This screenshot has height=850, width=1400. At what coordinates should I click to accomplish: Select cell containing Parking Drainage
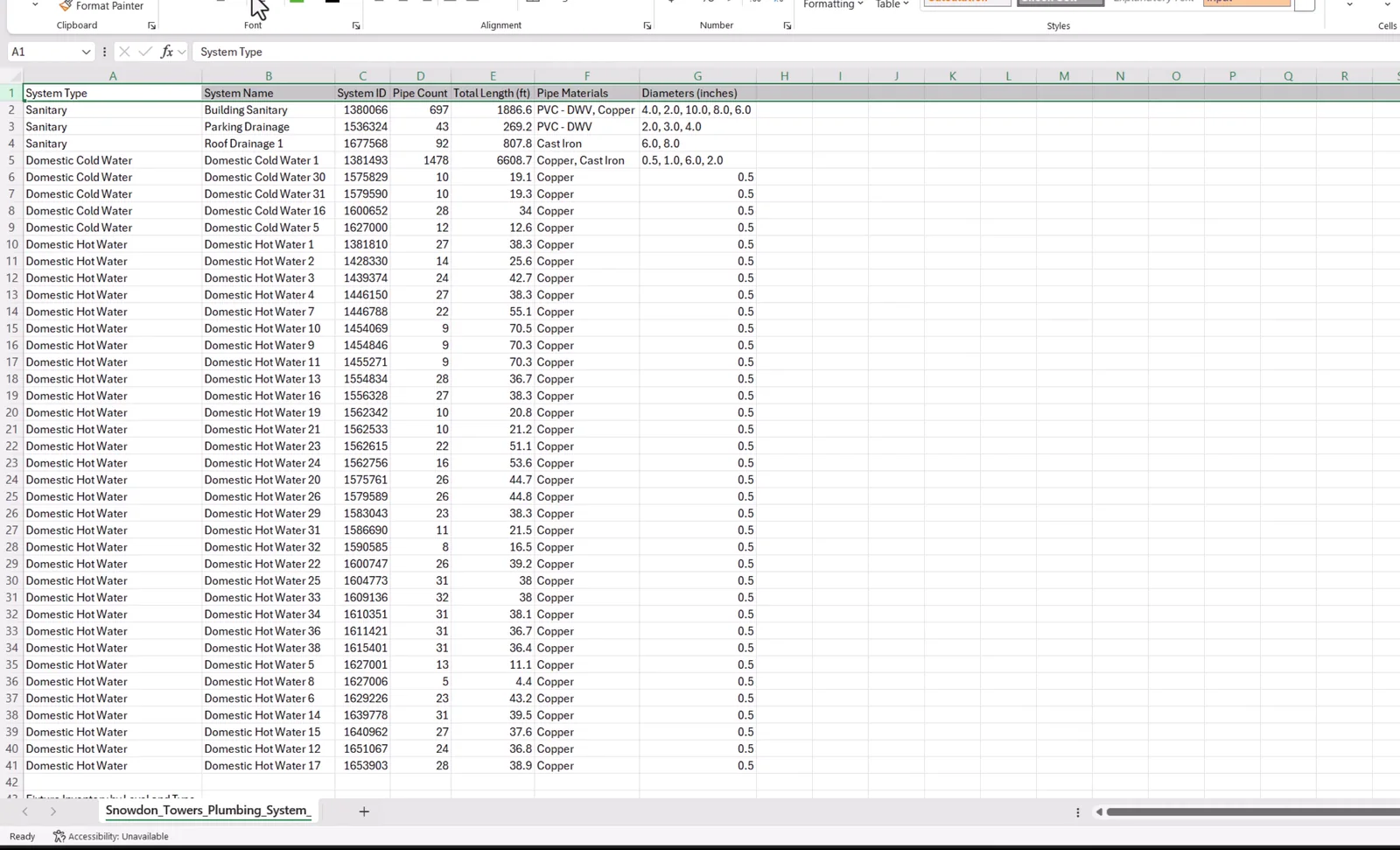click(268, 127)
